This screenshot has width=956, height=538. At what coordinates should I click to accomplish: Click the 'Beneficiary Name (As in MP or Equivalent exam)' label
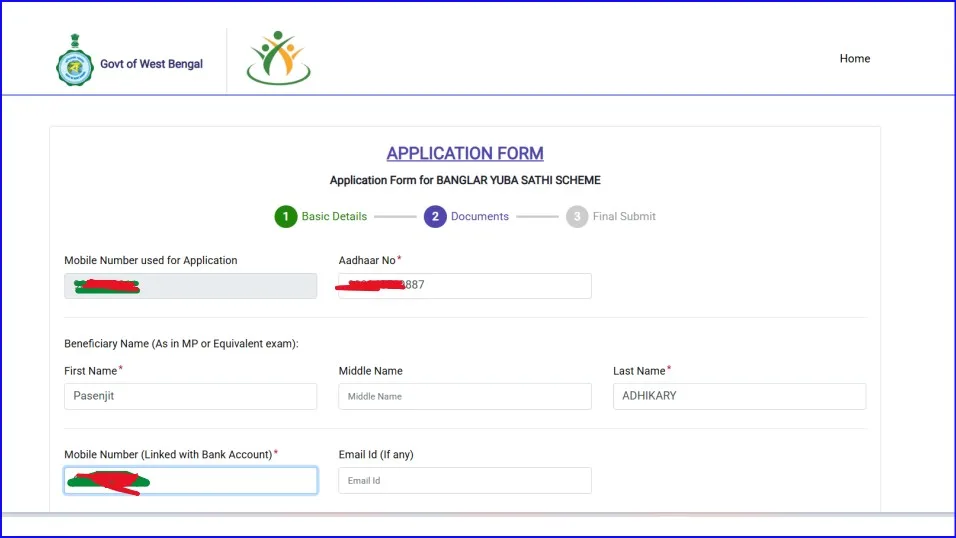tap(181, 344)
